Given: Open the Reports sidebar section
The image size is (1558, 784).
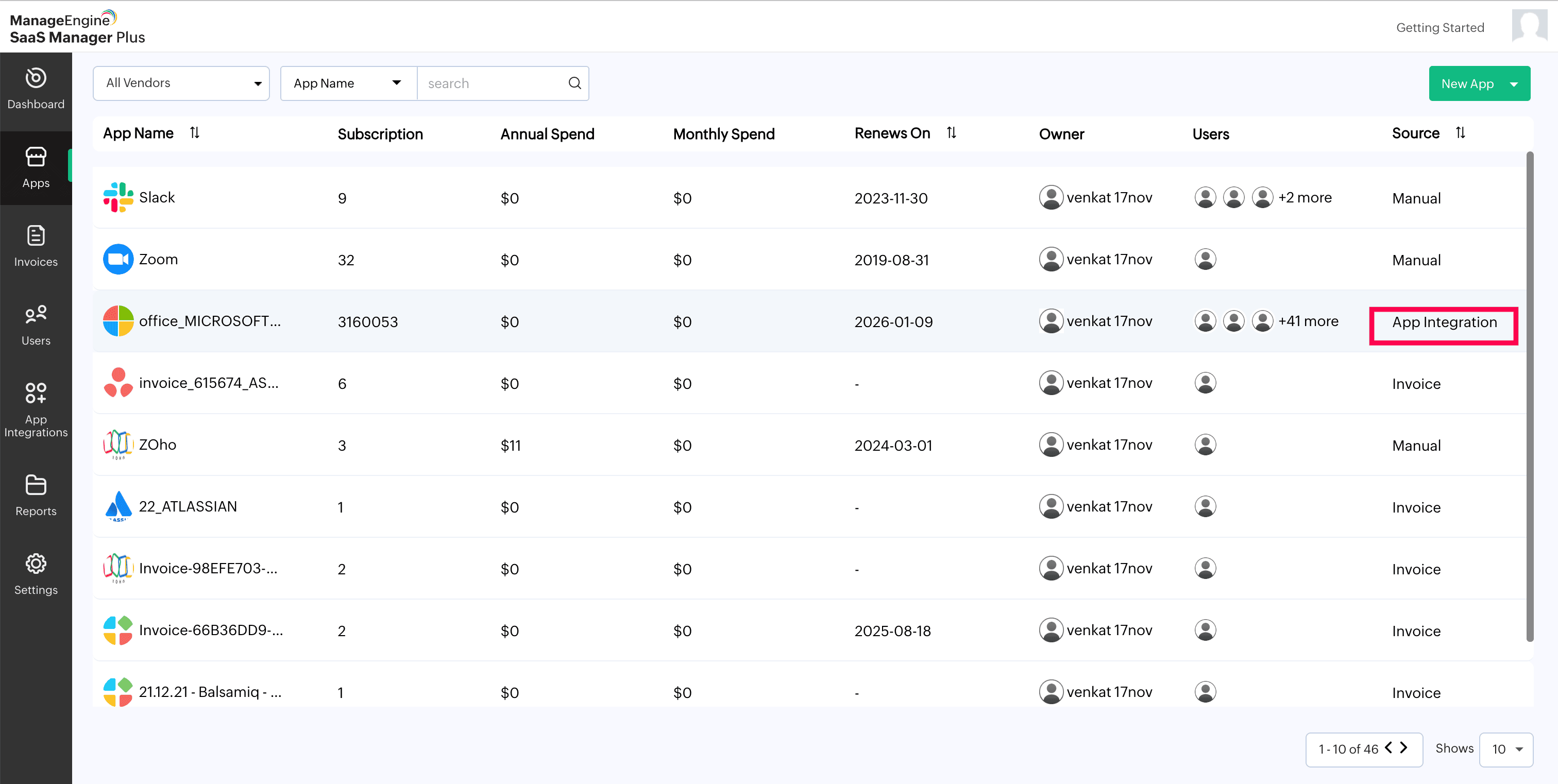Looking at the screenshot, I should [36, 495].
